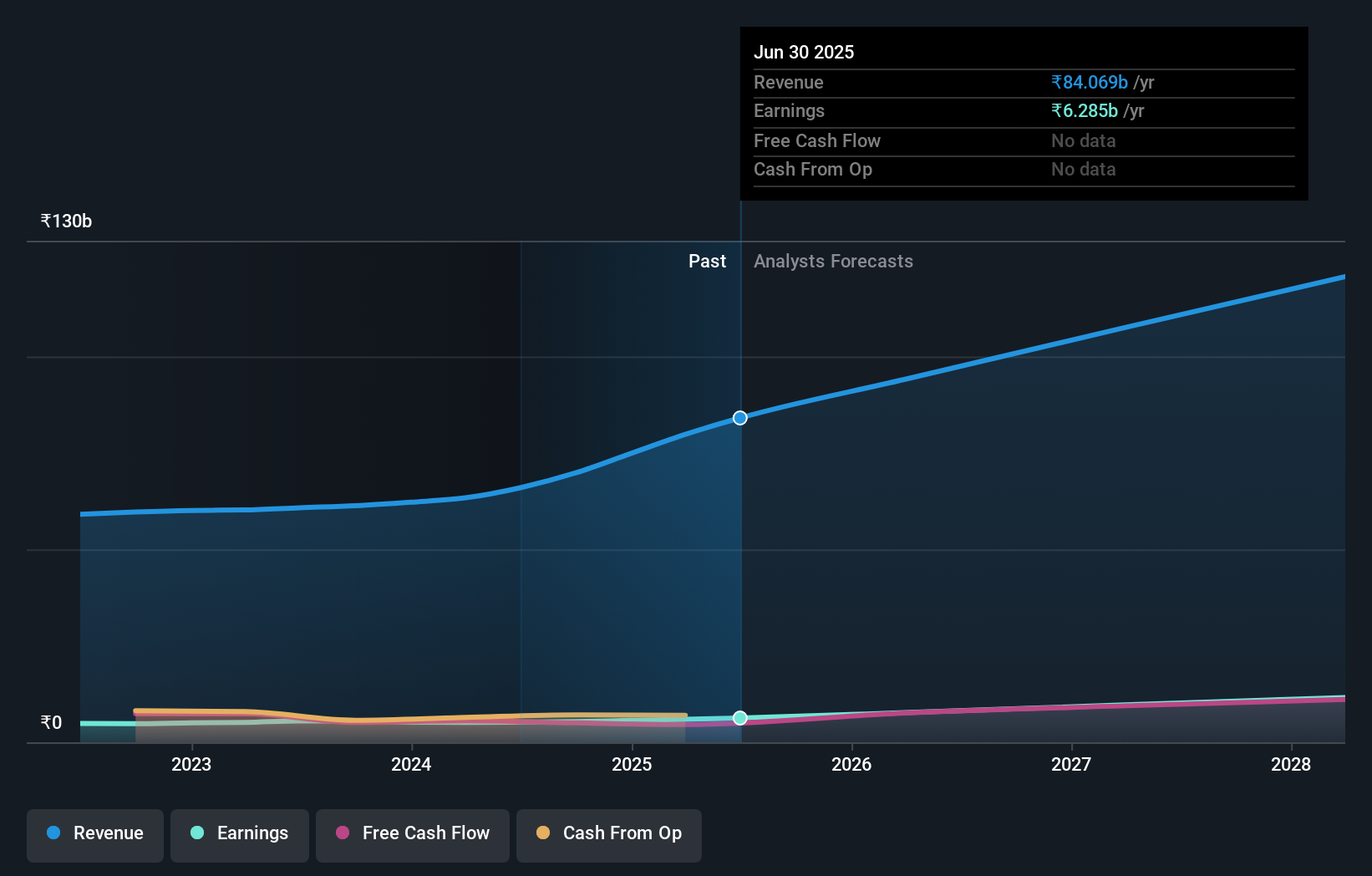Click the Earnings data point marker at Jun 2025
Image resolution: width=1372 pixels, height=876 pixels.
coord(740,718)
